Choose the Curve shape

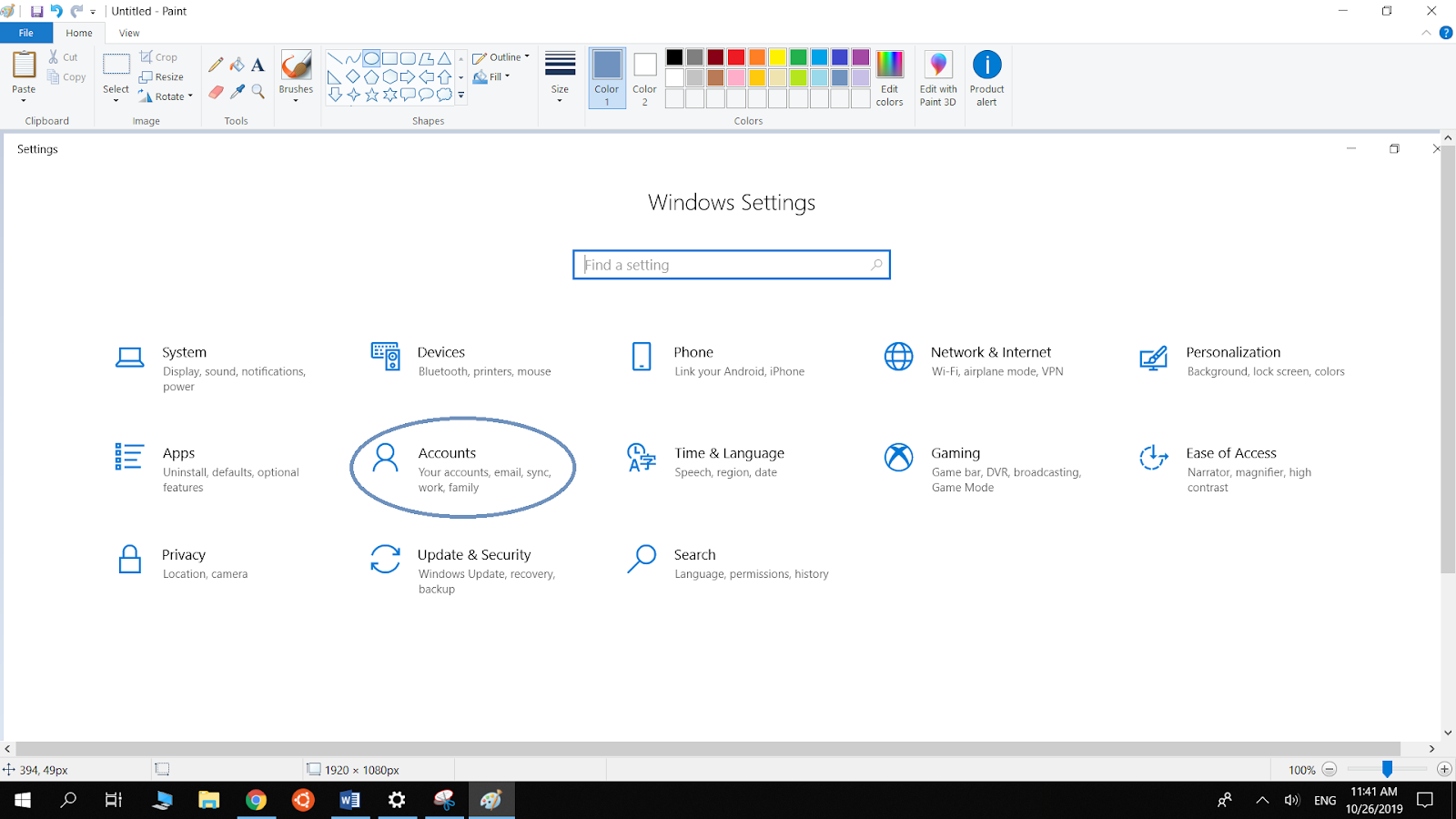(x=353, y=59)
